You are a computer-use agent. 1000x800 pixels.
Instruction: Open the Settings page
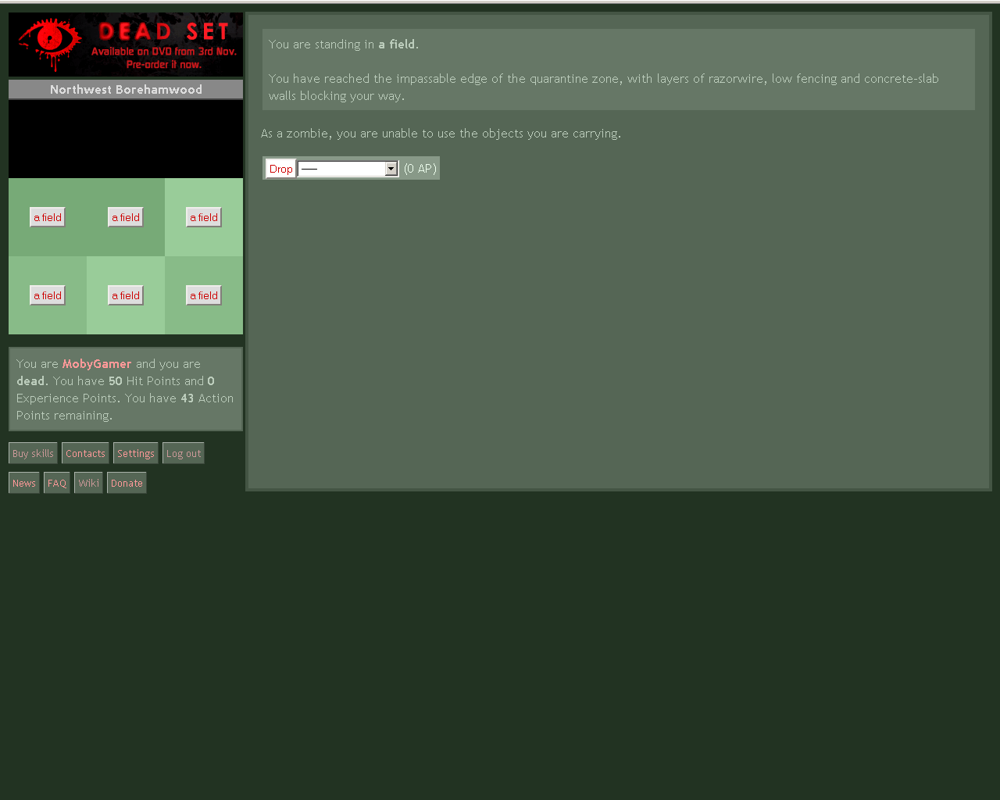click(135, 452)
